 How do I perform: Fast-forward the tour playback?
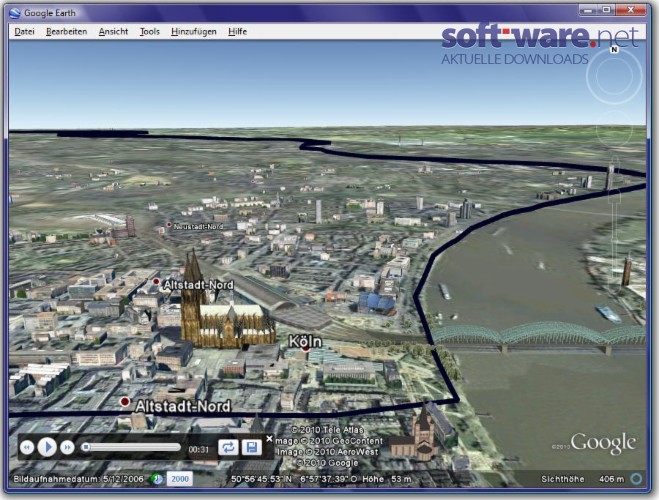[x=67, y=447]
